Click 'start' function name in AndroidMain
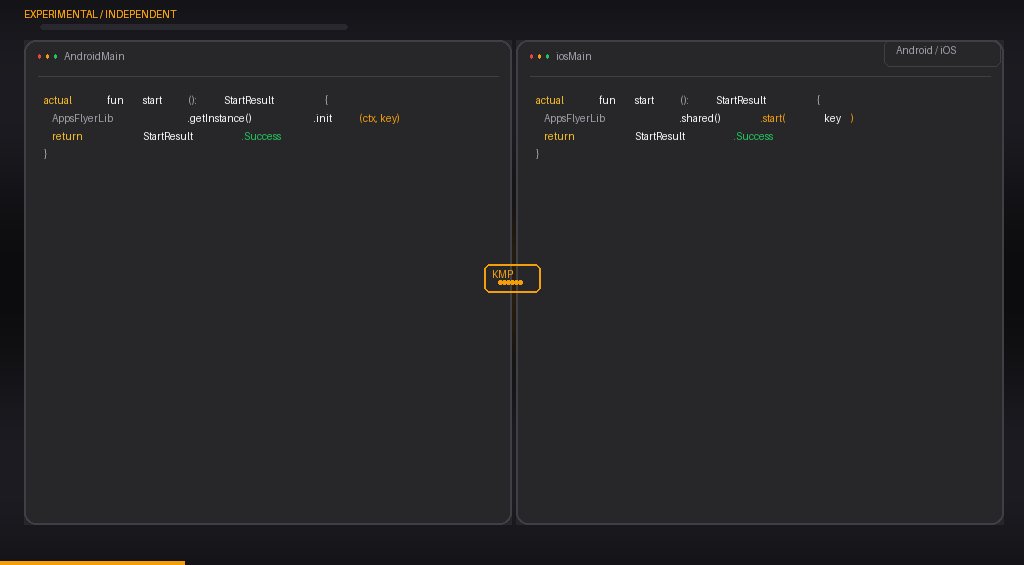 click(x=152, y=101)
